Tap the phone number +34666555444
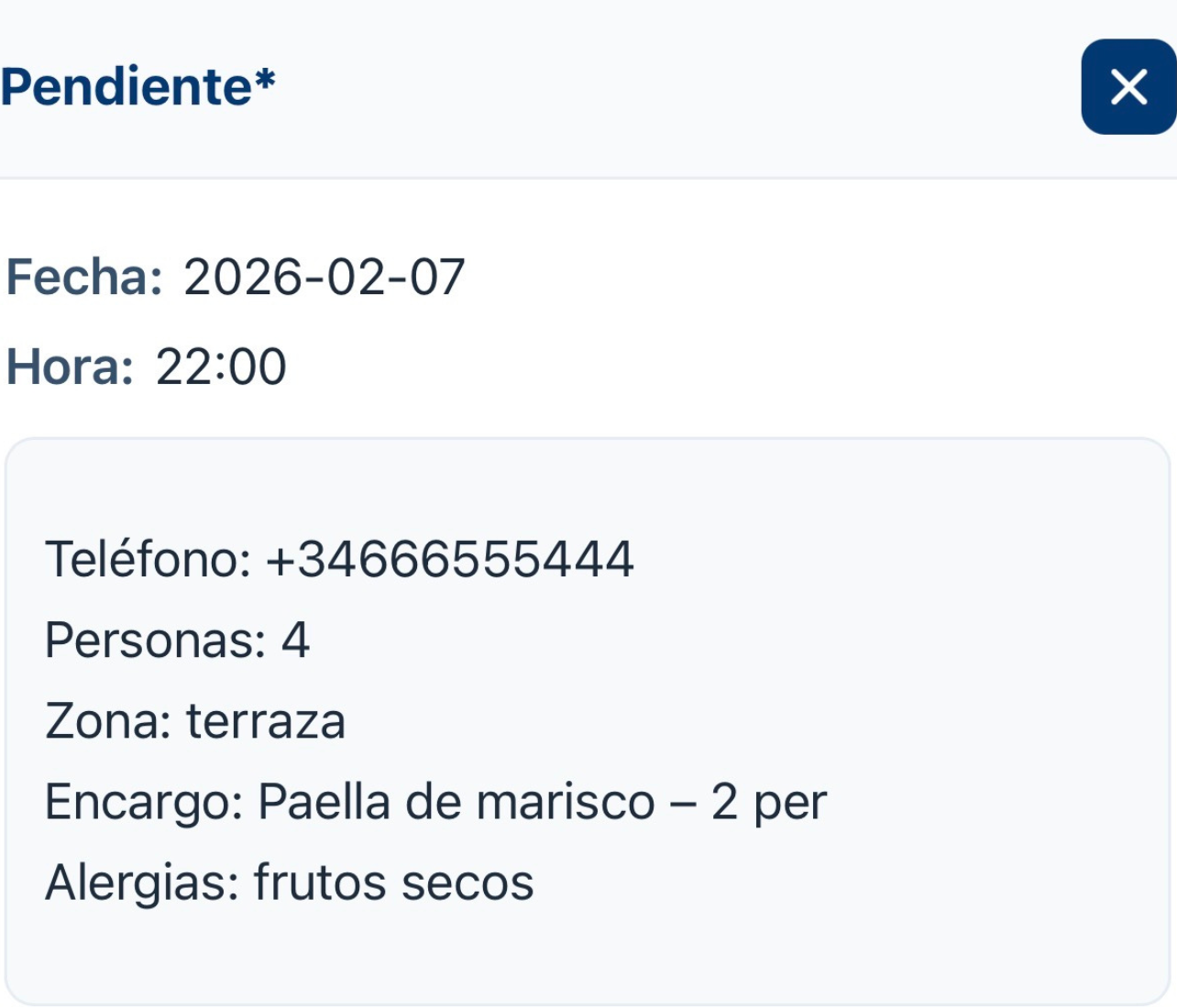 click(x=449, y=559)
